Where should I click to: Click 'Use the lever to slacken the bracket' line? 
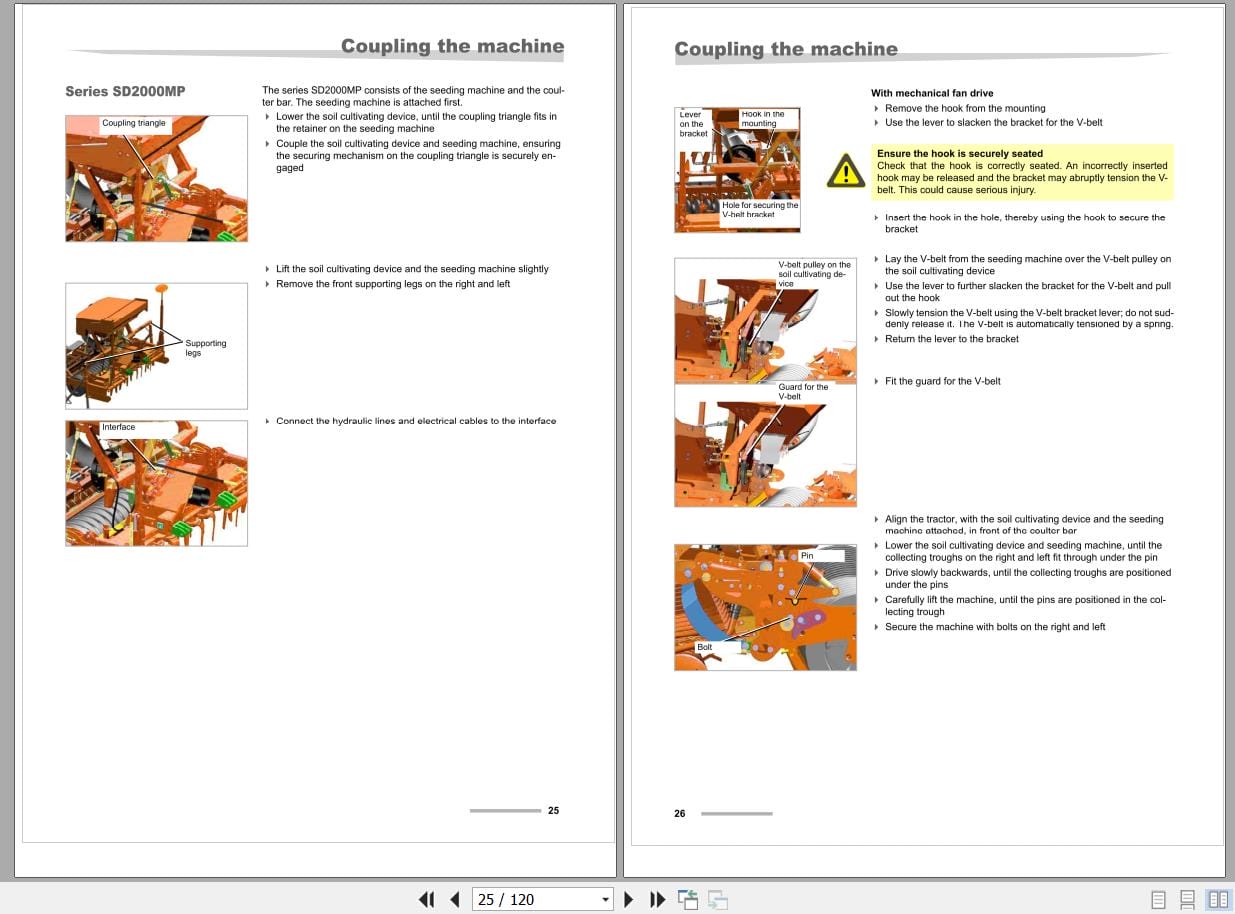coord(994,122)
